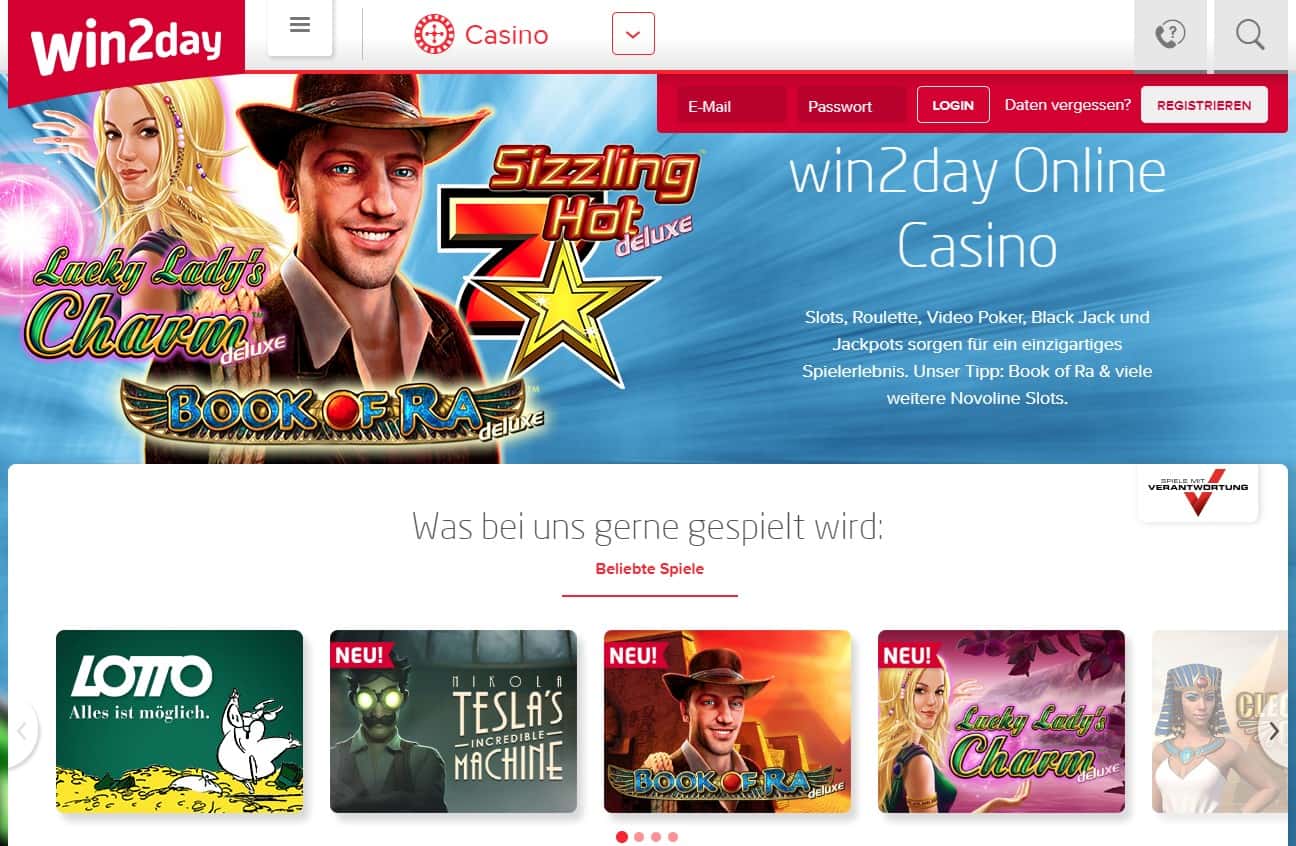Click the Spiele mit Verantwortung badge
The height and width of the screenshot is (846, 1296).
pos(1198,493)
